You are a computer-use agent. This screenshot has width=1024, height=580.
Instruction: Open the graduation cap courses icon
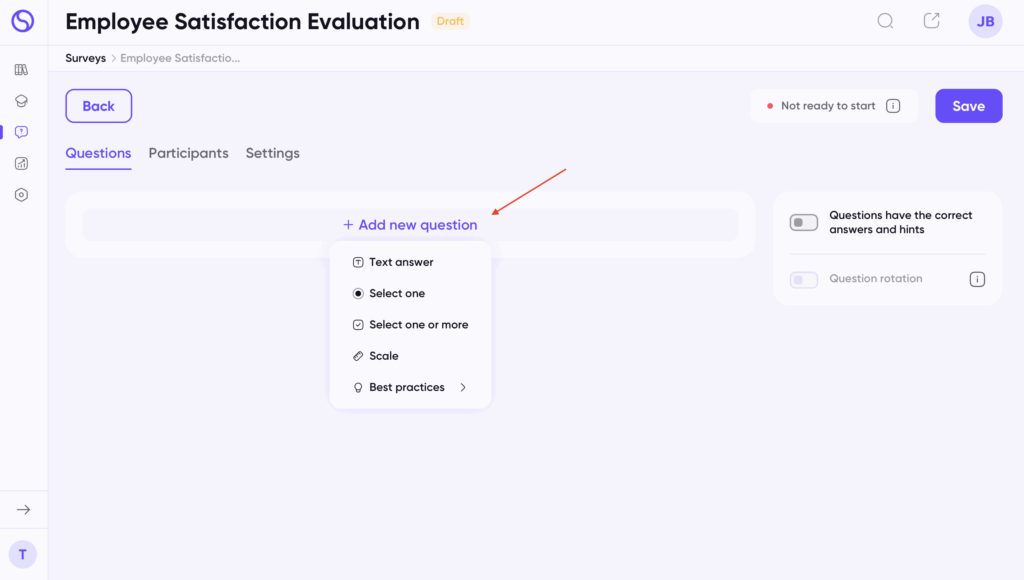(x=21, y=101)
